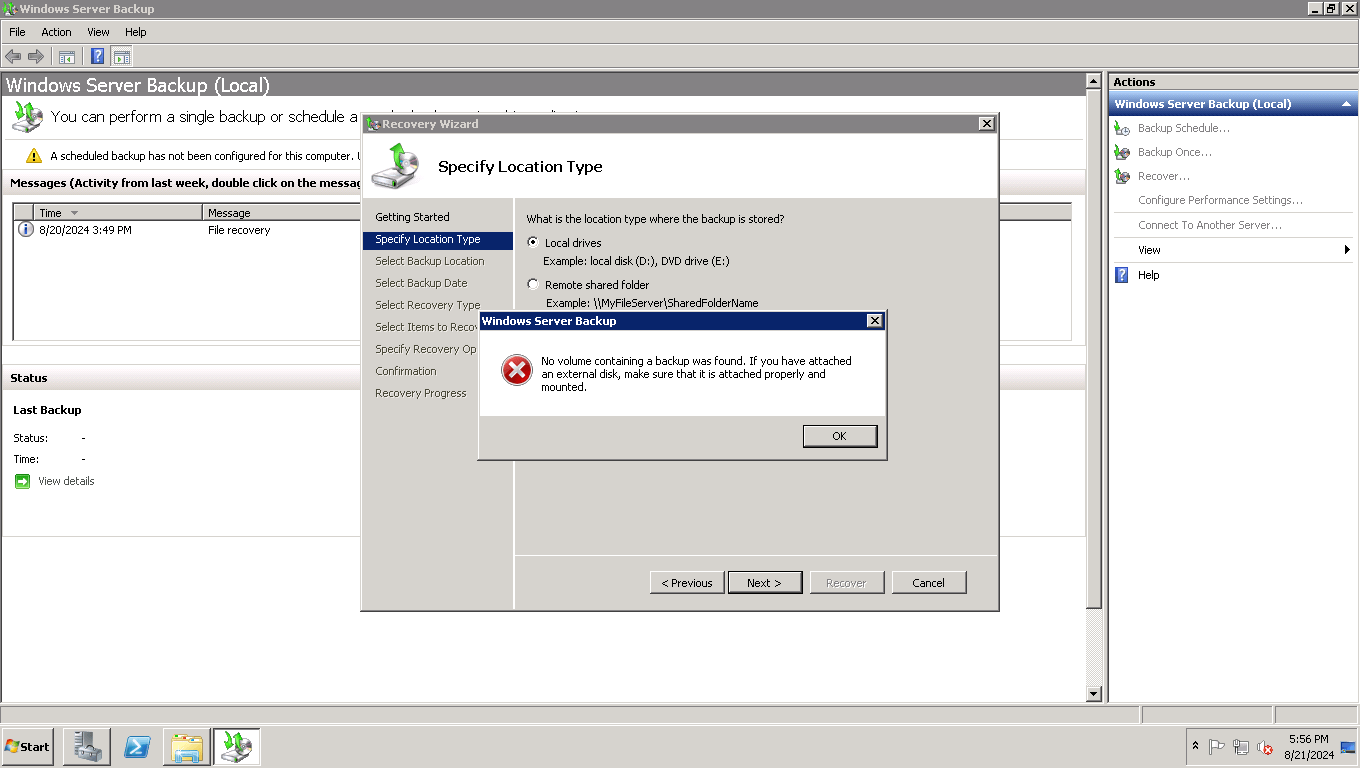Open the Help menu
The width and height of the screenshot is (1360, 768).
tap(136, 32)
